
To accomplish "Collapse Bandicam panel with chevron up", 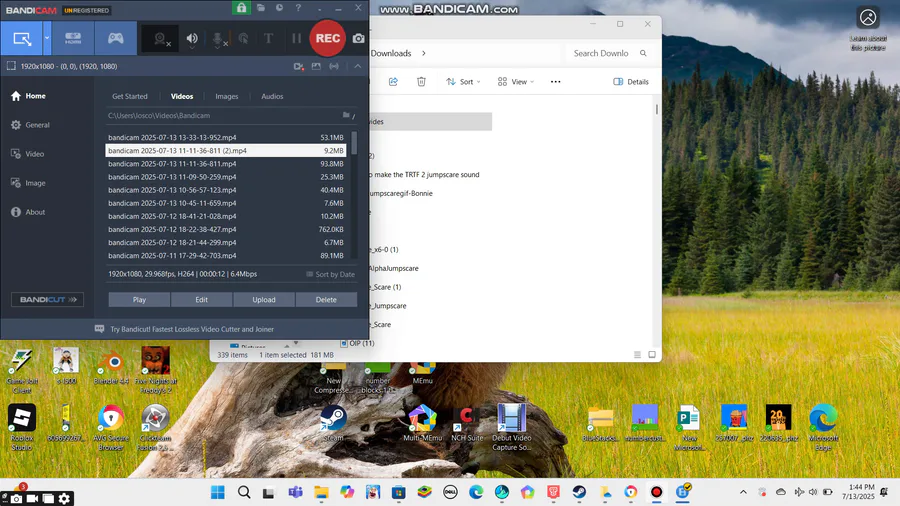I will [x=358, y=67].
